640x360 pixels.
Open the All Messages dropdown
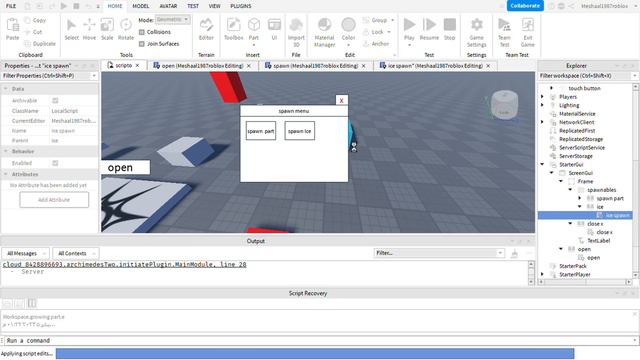[25, 253]
